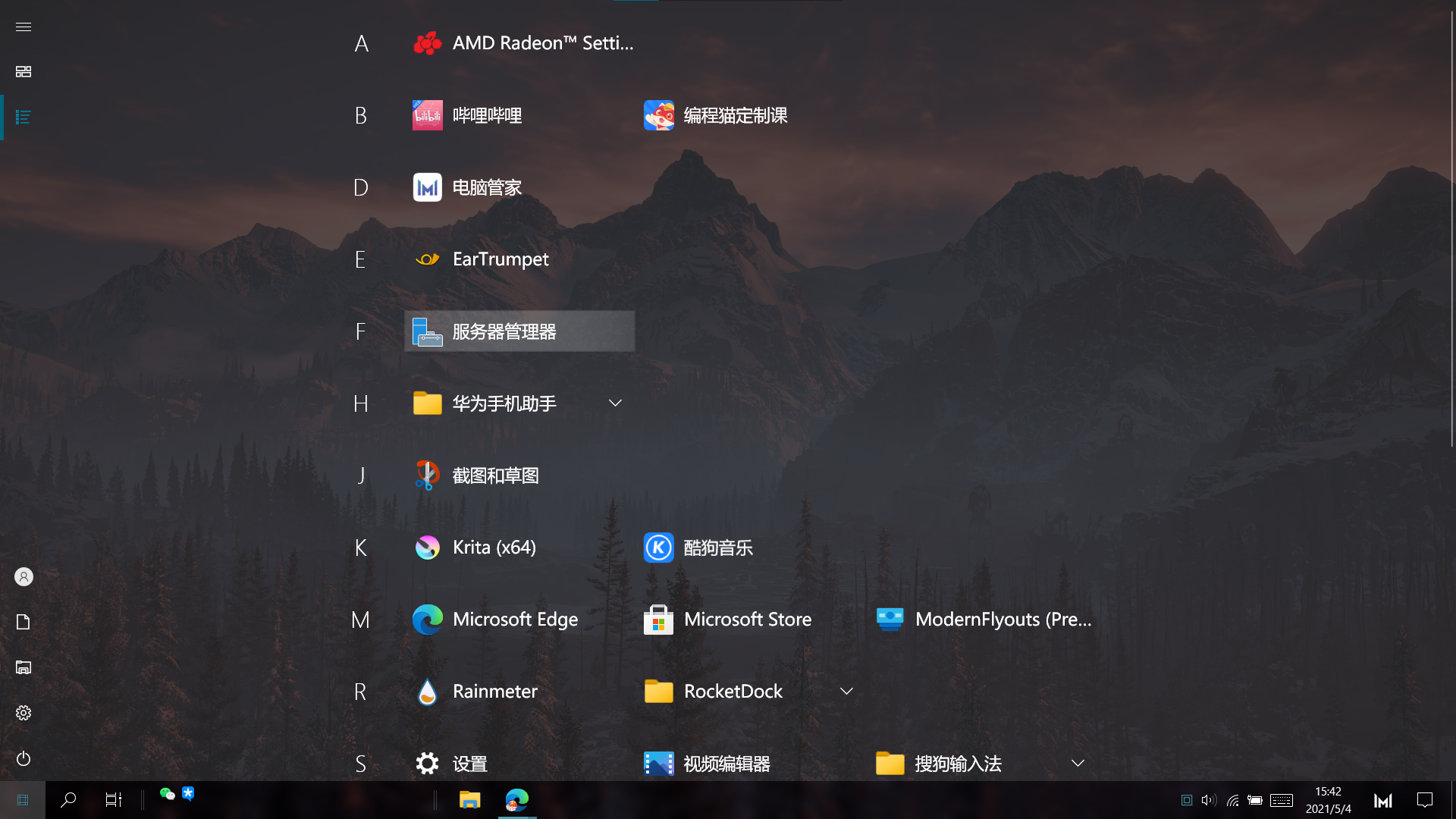Open 视频编辑器 video editor

point(752,764)
